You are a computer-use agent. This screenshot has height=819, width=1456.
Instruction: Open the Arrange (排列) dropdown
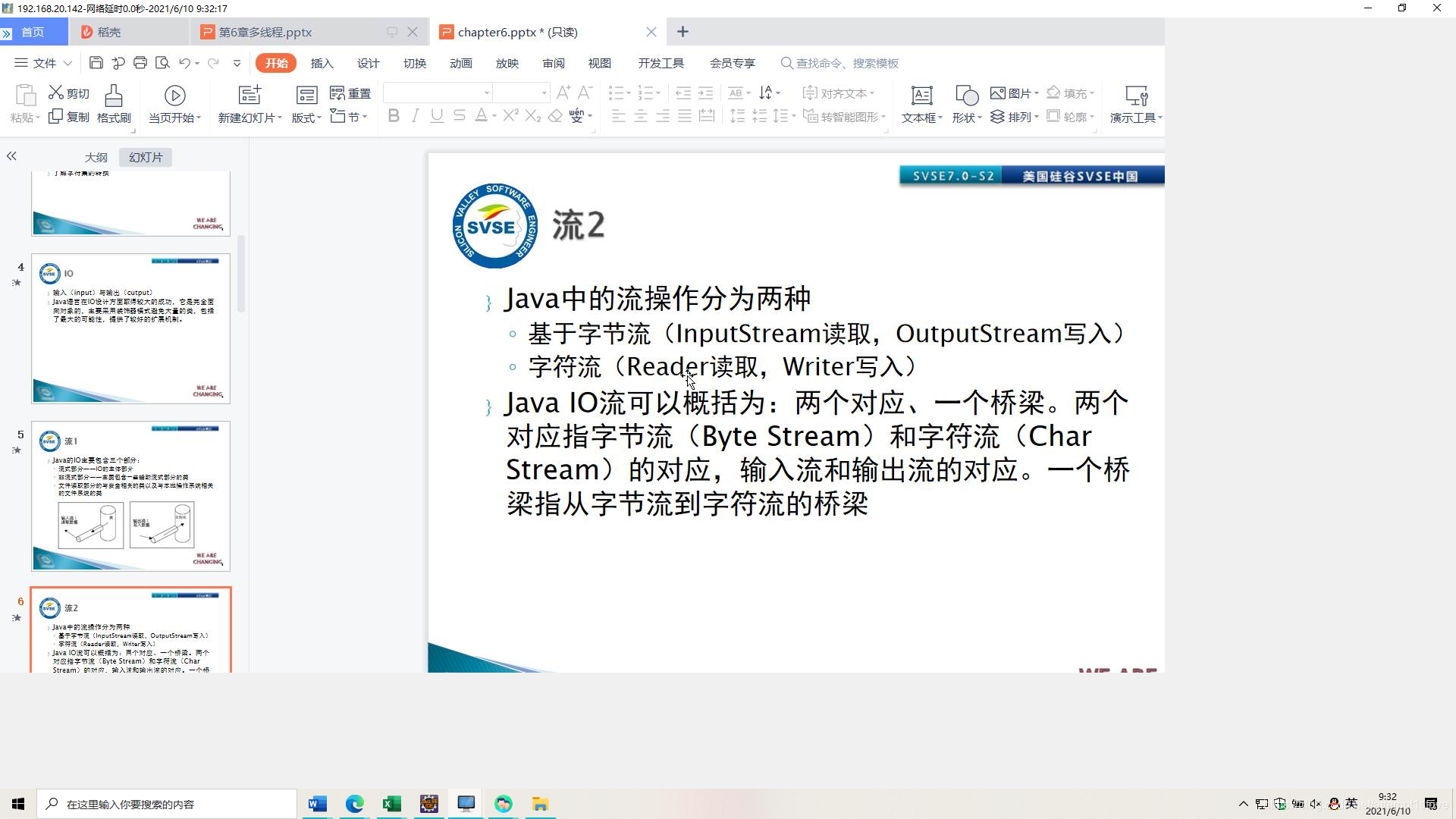[x=1014, y=117]
